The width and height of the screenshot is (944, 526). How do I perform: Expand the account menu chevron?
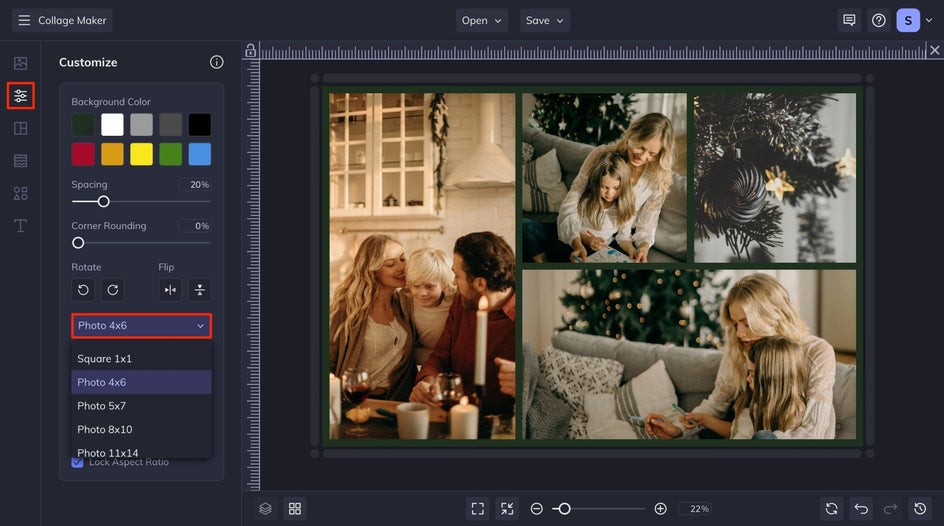(x=929, y=20)
